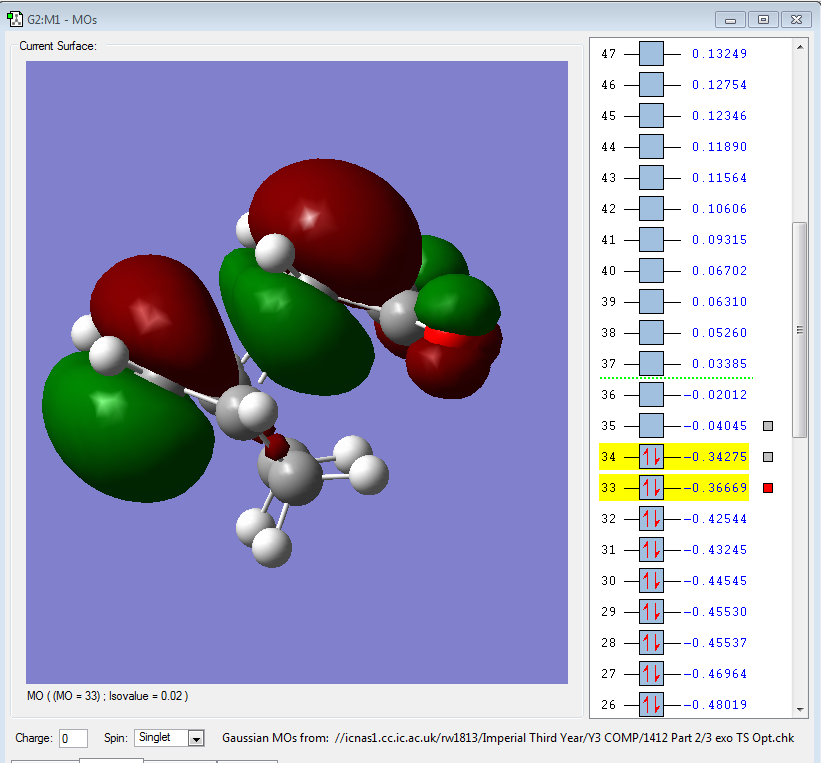
Task: Toggle the gray surface marker beside orbital 35
Action: click(x=768, y=426)
